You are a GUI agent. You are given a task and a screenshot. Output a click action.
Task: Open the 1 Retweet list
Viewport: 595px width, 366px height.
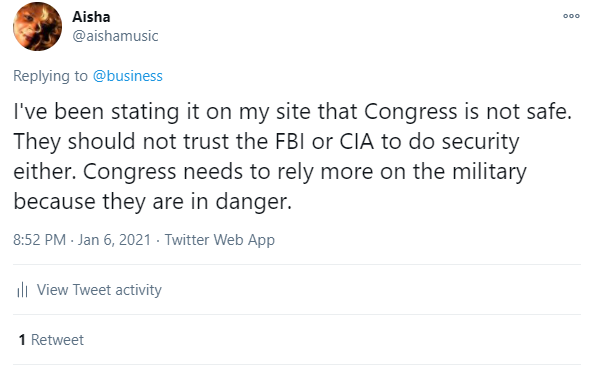tap(51, 340)
